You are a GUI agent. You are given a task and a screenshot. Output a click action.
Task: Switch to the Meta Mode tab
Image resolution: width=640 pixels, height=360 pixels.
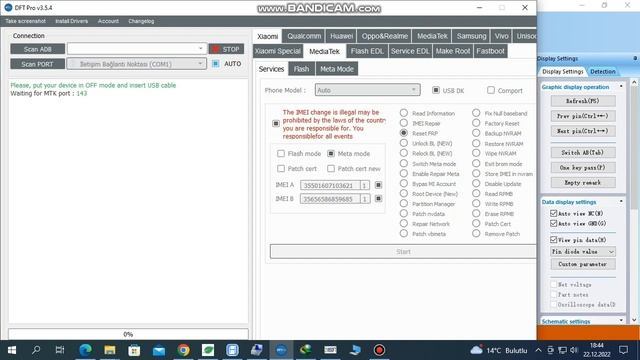(337, 69)
